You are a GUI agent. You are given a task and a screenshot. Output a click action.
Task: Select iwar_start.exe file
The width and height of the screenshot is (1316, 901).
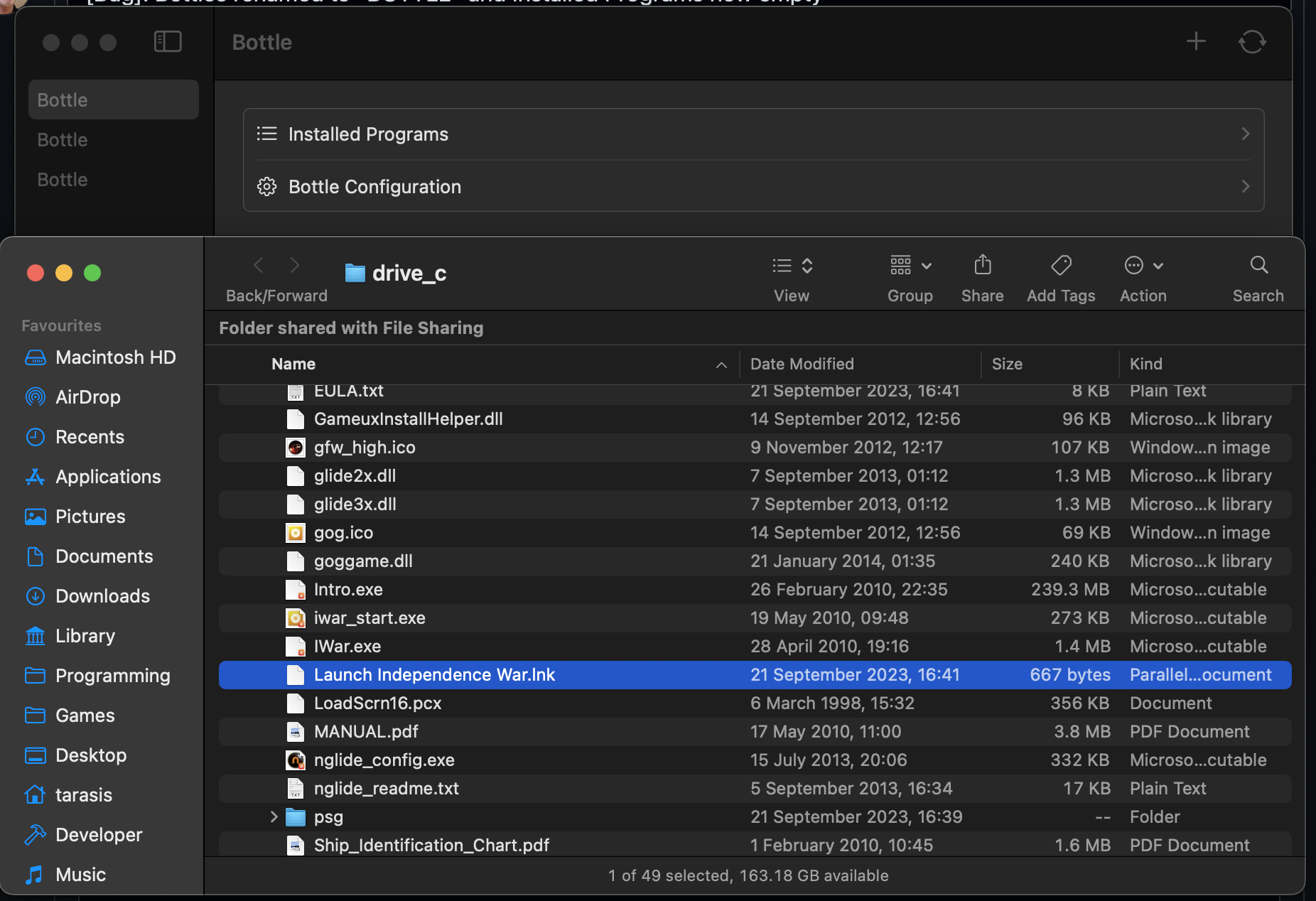tap(755, 618)
